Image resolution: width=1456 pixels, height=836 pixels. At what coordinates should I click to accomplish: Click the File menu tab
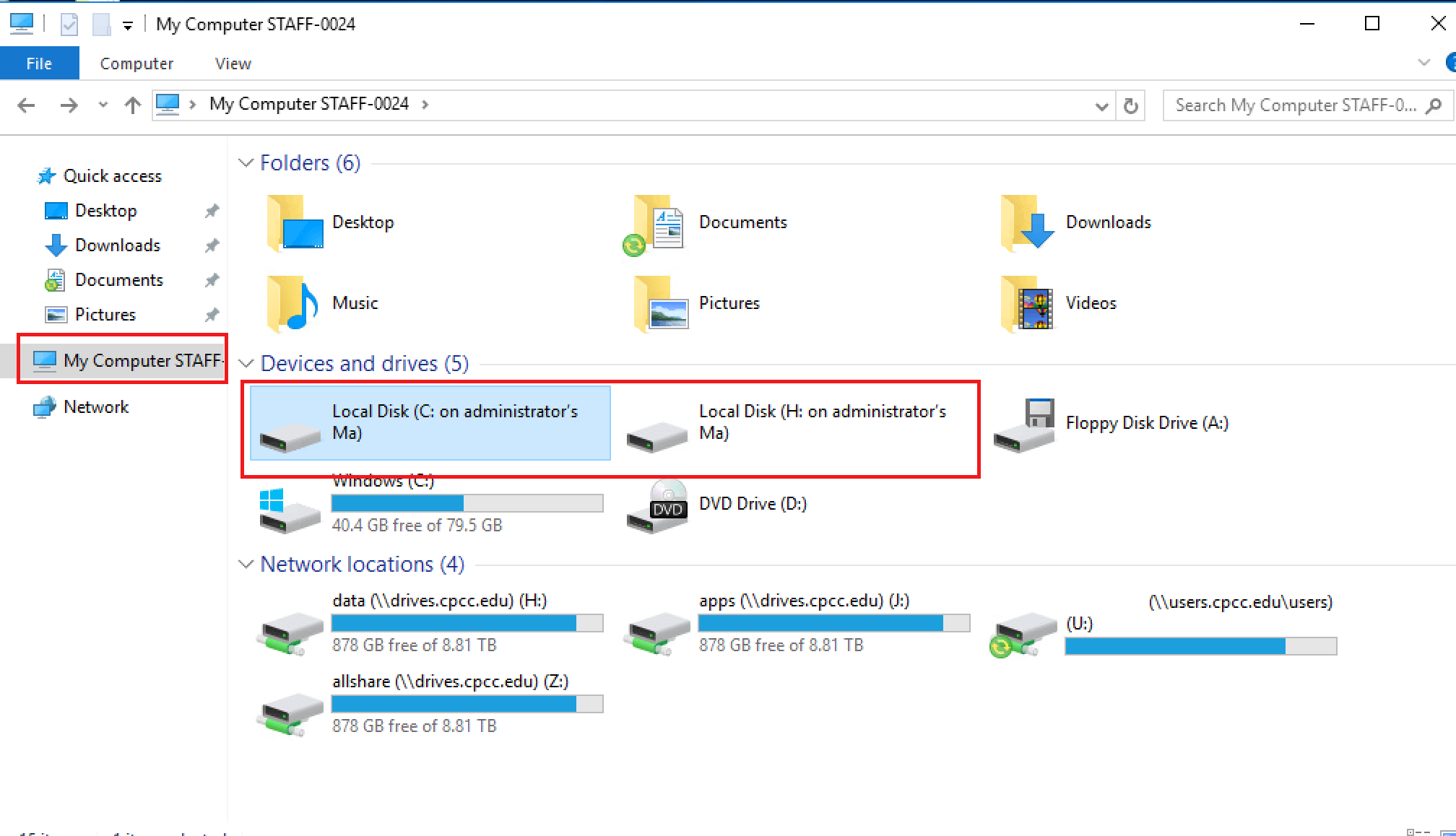point(39,62)
